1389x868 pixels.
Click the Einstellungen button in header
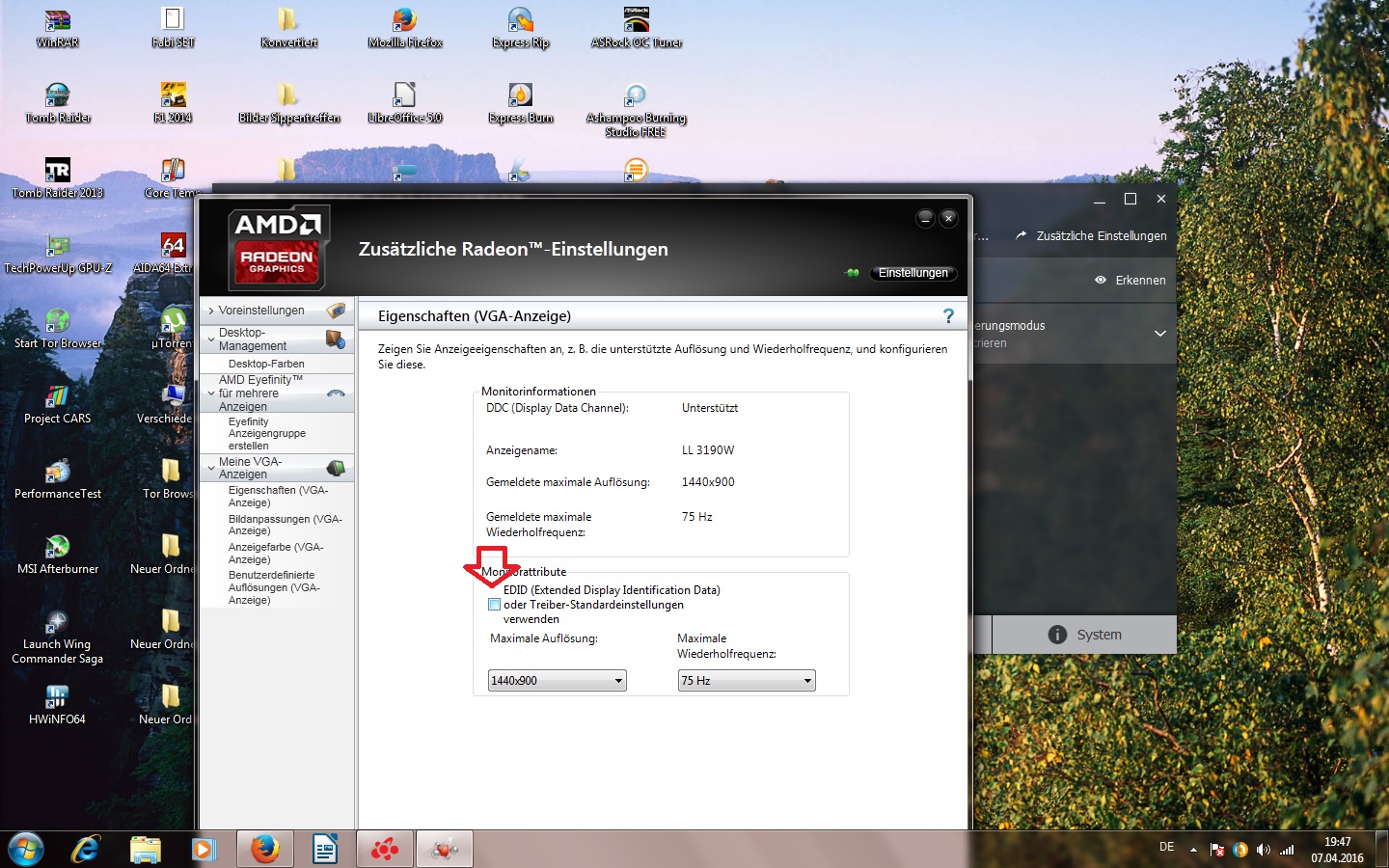(912, 273)
